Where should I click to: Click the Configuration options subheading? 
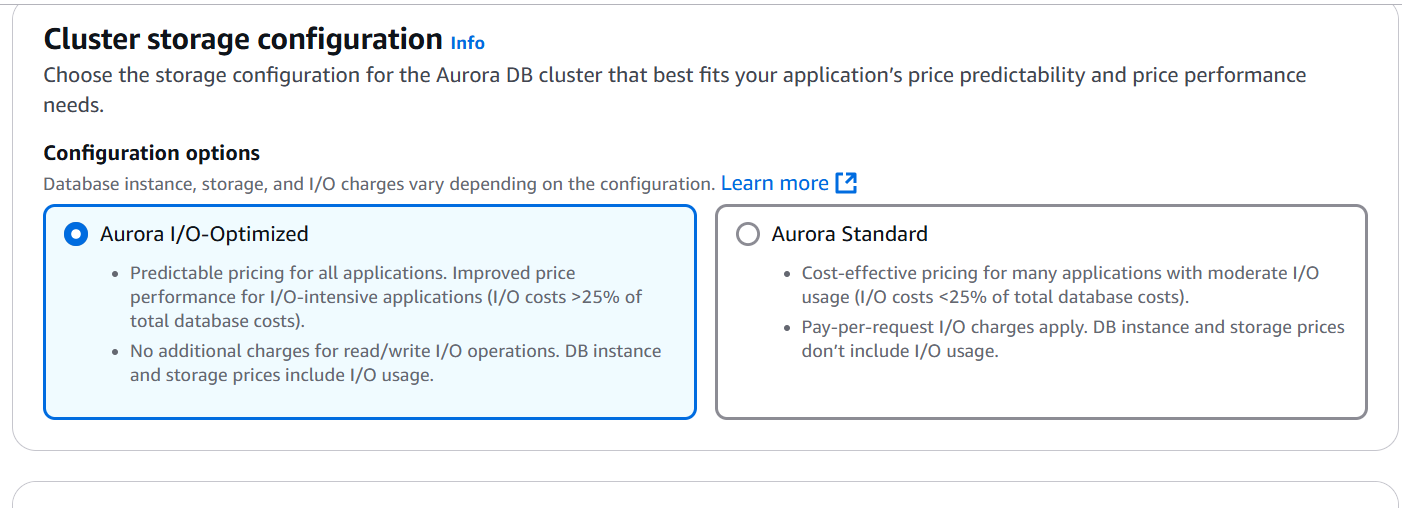(x=152, y=153)
